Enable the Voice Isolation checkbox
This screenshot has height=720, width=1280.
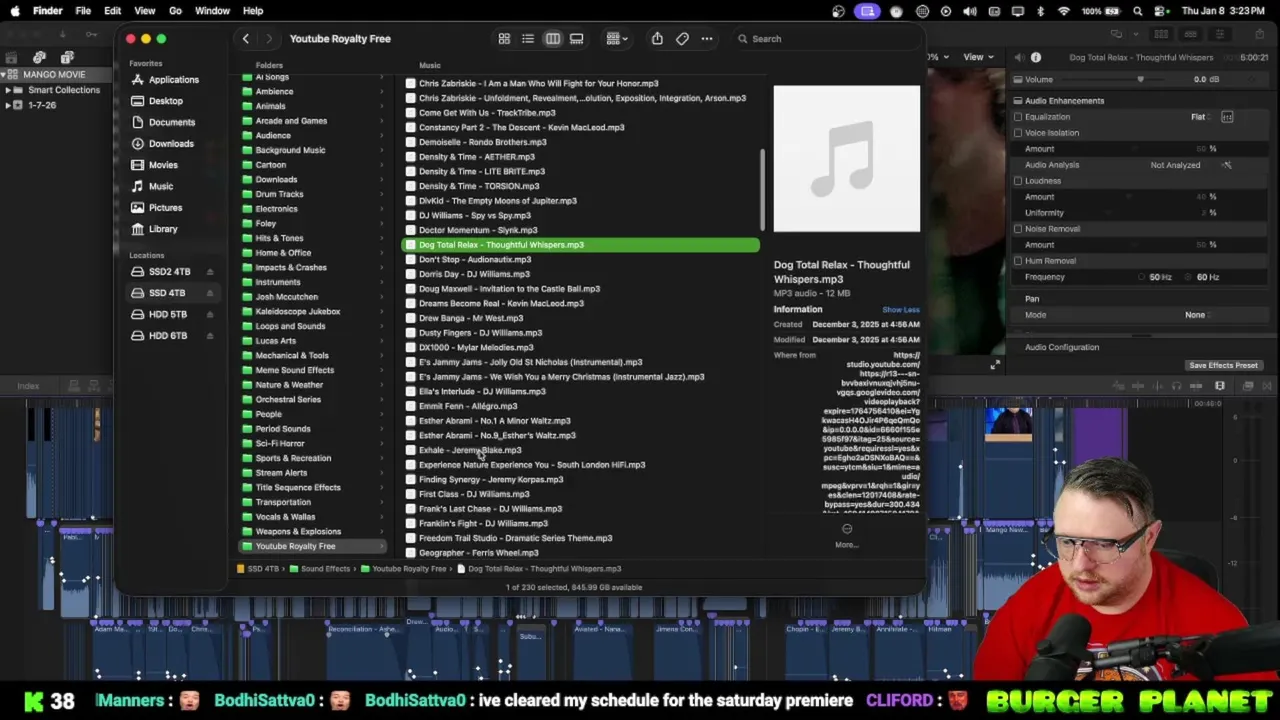pyautogui.click(x=1018, y=133)
